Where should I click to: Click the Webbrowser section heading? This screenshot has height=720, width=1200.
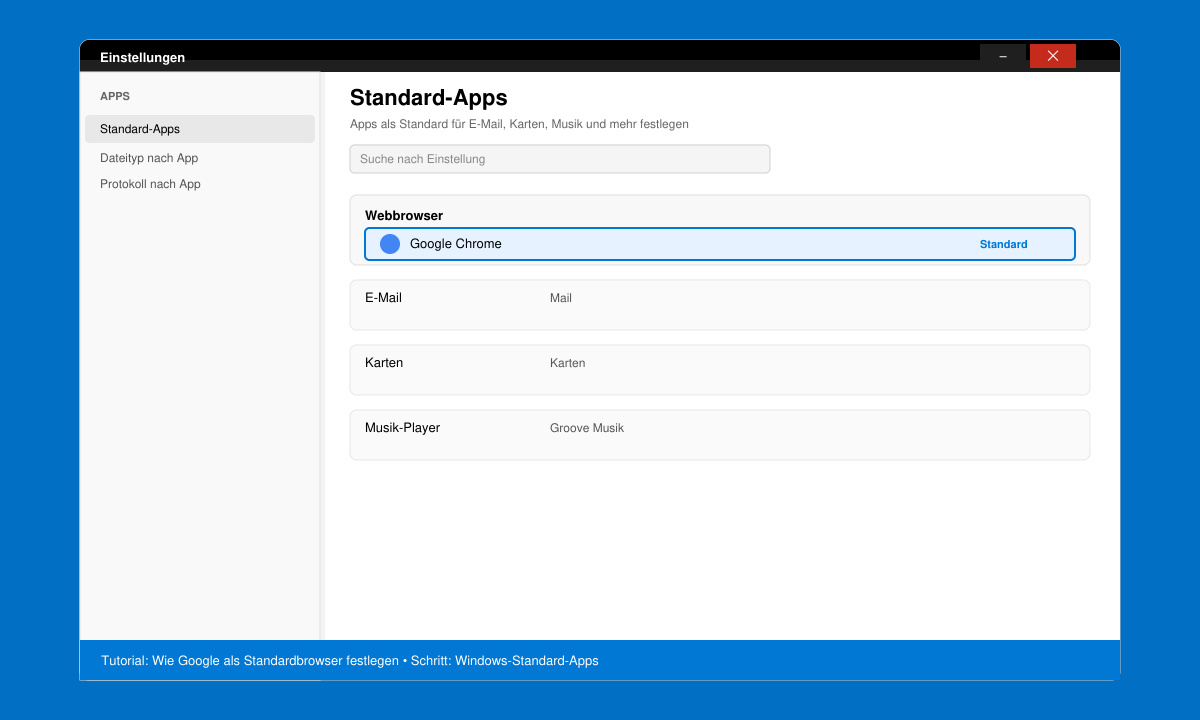coord(404,215)
